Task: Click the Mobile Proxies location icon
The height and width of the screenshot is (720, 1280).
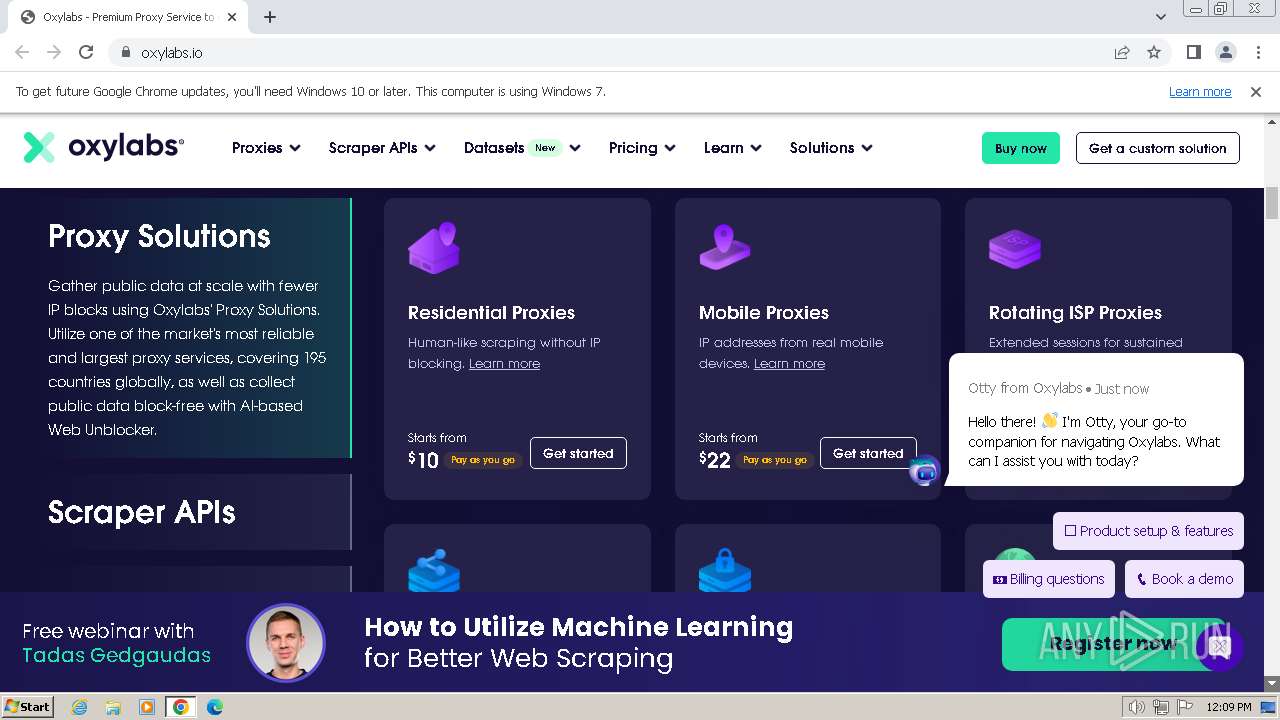Action: click(x=724, y=247)
